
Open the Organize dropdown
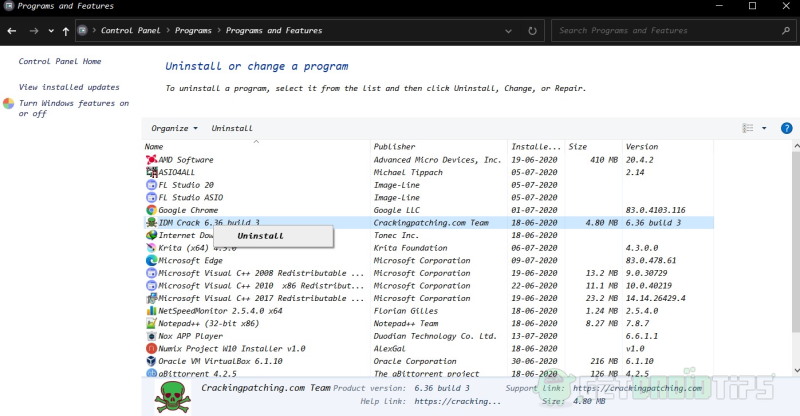[x=174, y=128]
